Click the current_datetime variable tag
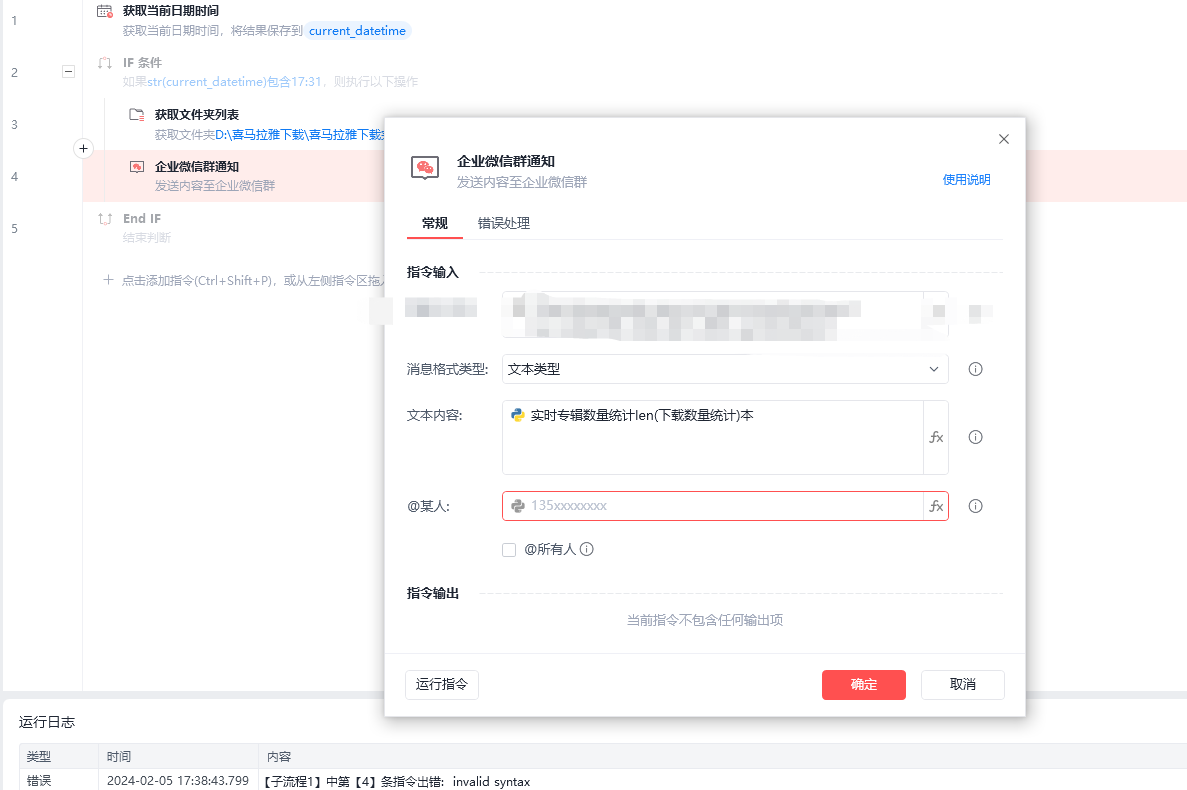Image resolution: width=1187 pixels, height=790 pixels. pyautogui.click(x=357, y=31)
